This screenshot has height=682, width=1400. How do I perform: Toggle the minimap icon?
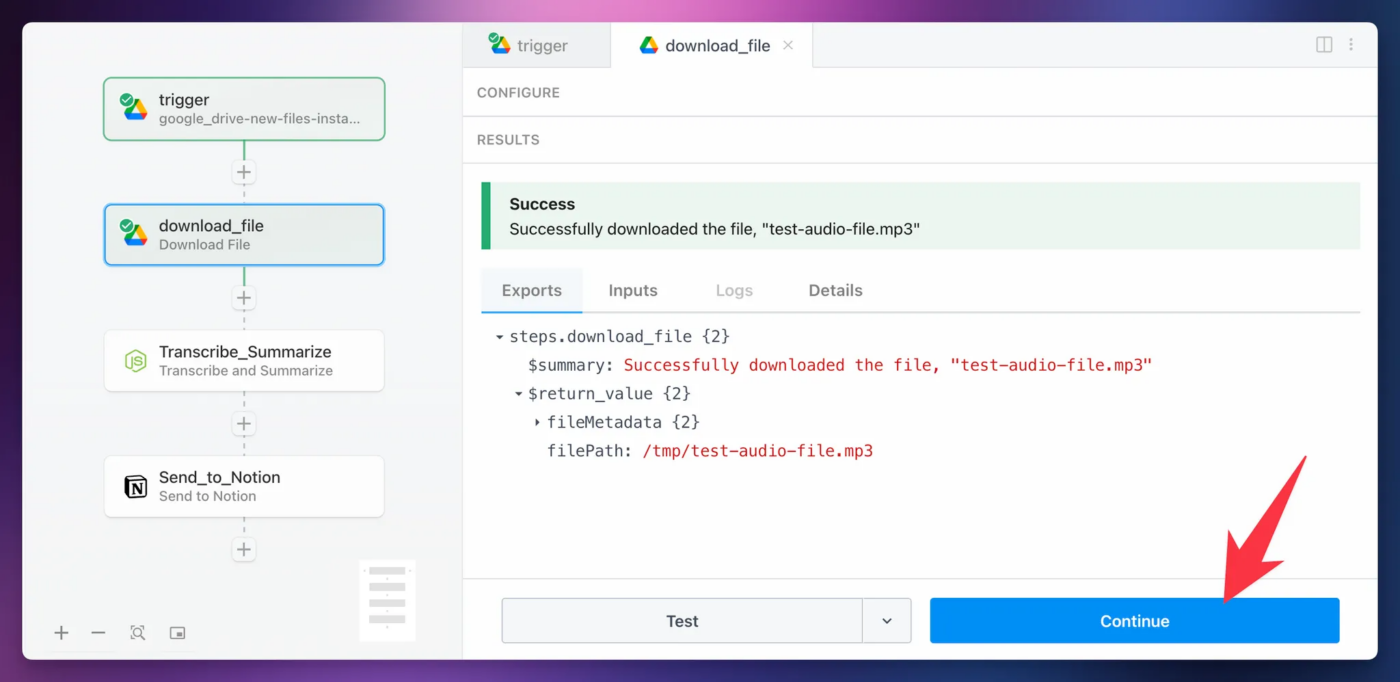point(177,633)
